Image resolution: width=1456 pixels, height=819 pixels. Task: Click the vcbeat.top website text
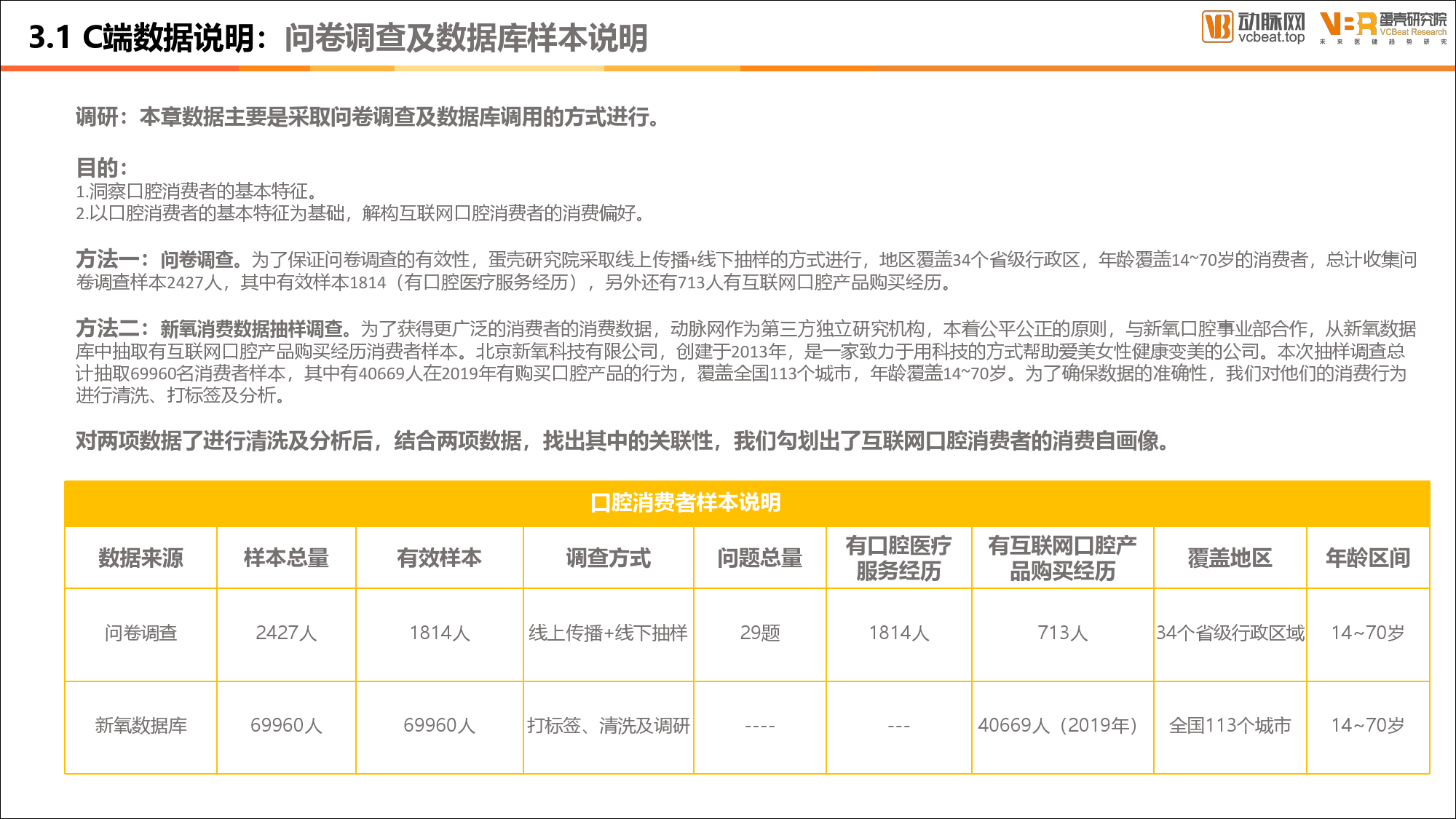[x=1271, y=37]
